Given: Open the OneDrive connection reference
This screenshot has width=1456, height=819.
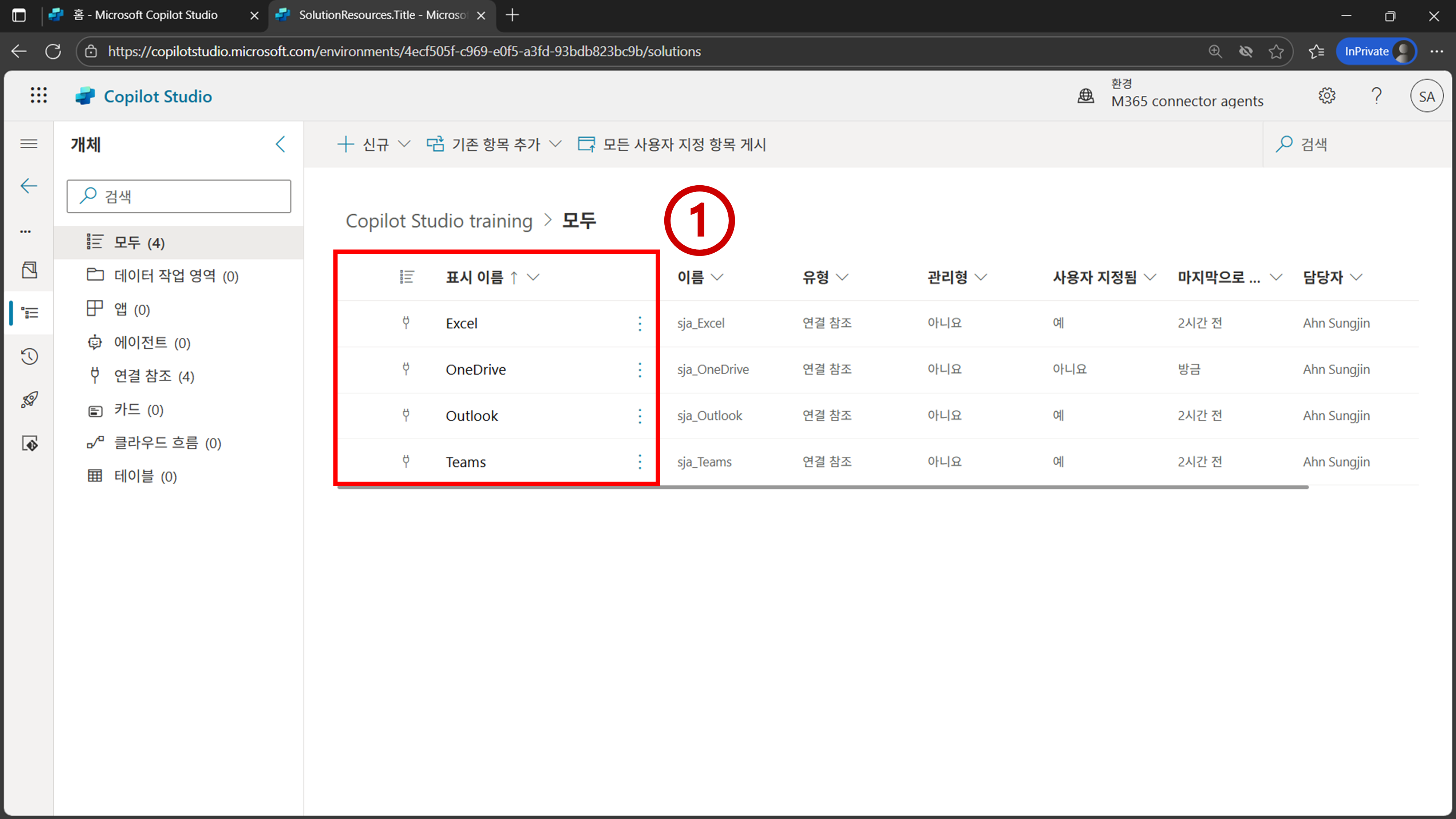Looking at the screenshot, I should point(475,370).
